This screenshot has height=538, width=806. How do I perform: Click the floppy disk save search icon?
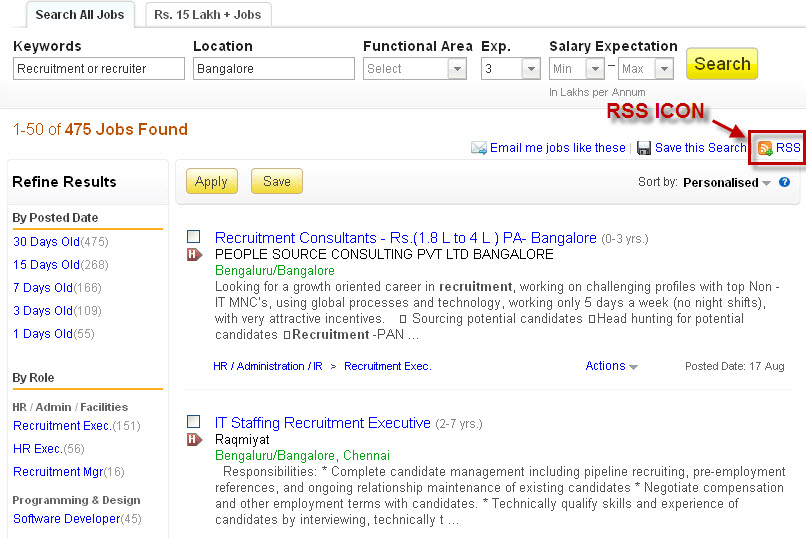(644, 148)
